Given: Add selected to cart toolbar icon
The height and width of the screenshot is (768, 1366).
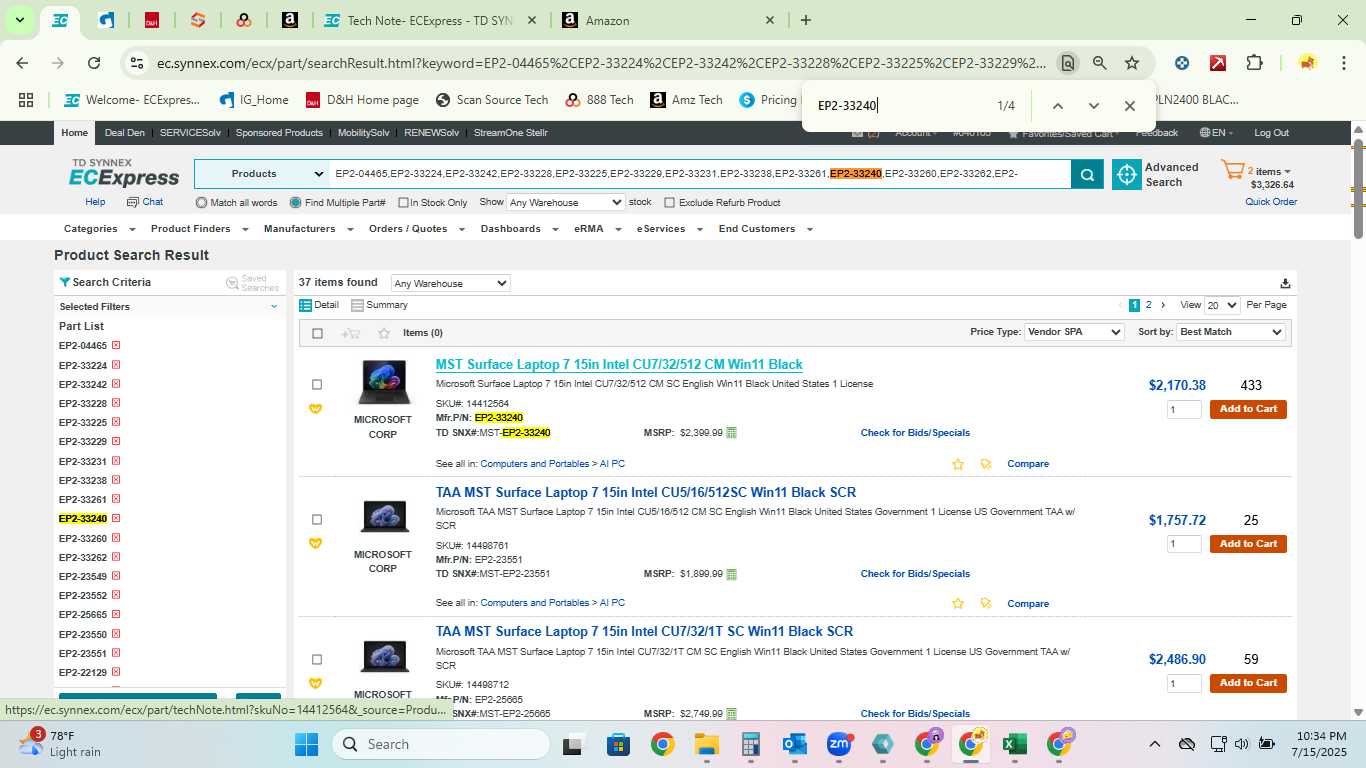Looking at the screenshot, I should point(350,333).
